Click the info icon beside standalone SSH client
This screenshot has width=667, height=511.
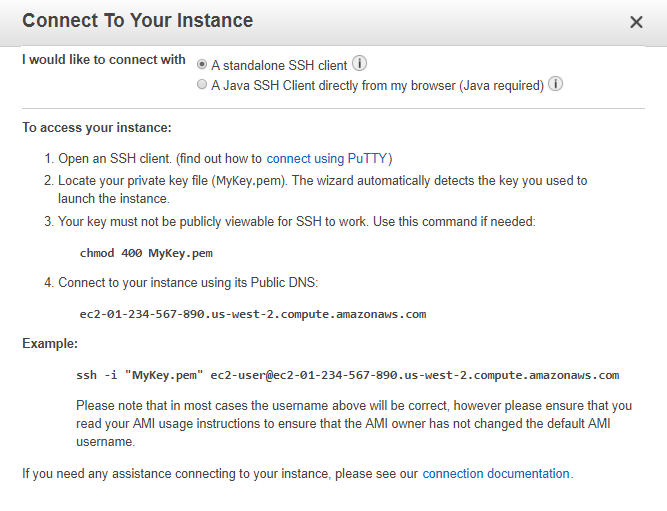coord(359,63)
